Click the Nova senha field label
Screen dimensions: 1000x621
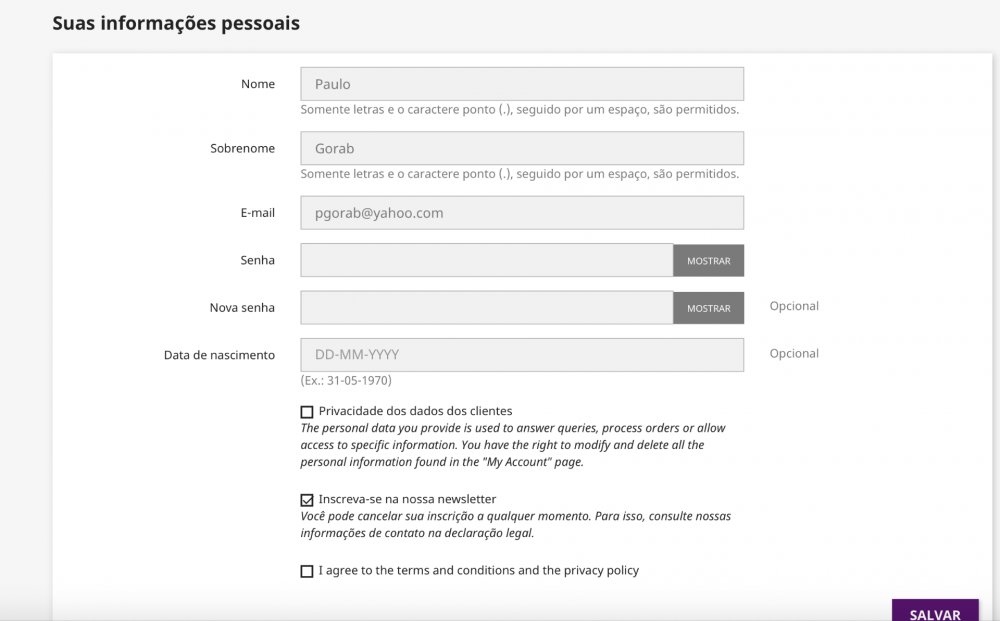click(x=242, y=308)
